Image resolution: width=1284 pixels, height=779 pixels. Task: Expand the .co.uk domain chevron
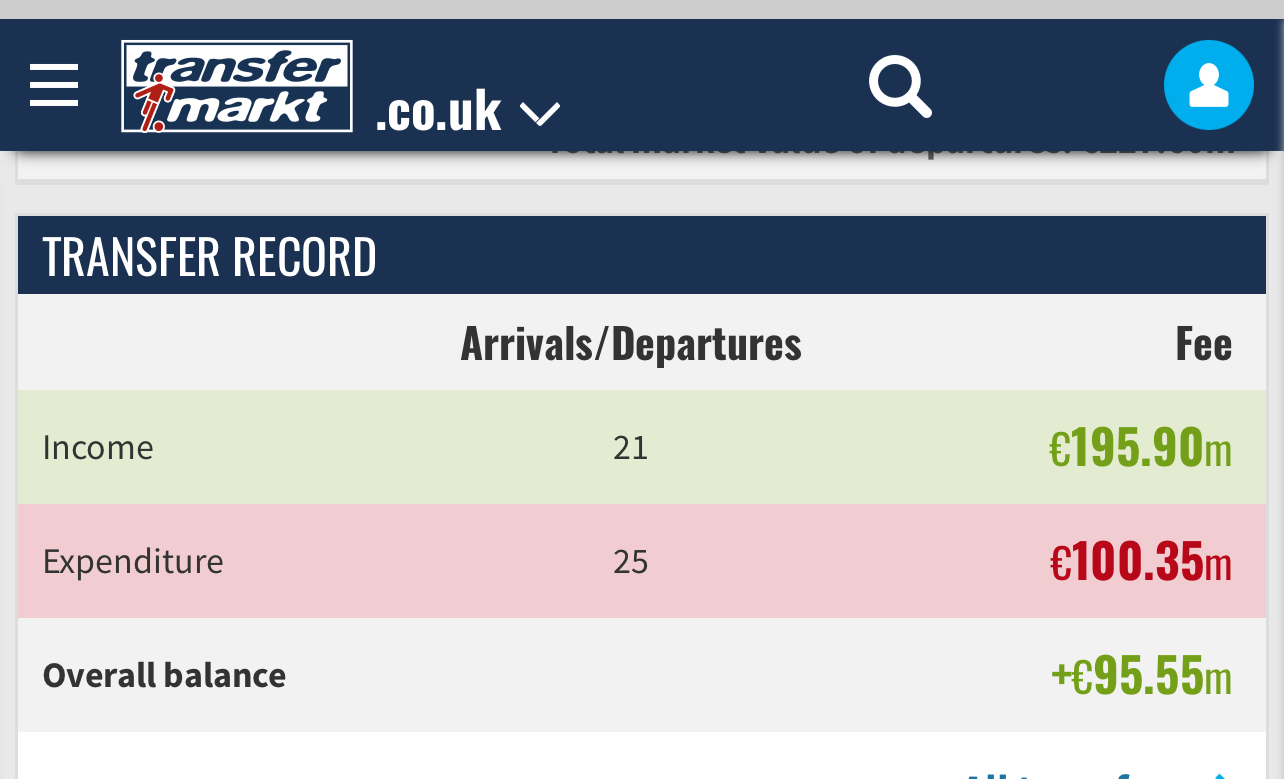coord(540,114)
